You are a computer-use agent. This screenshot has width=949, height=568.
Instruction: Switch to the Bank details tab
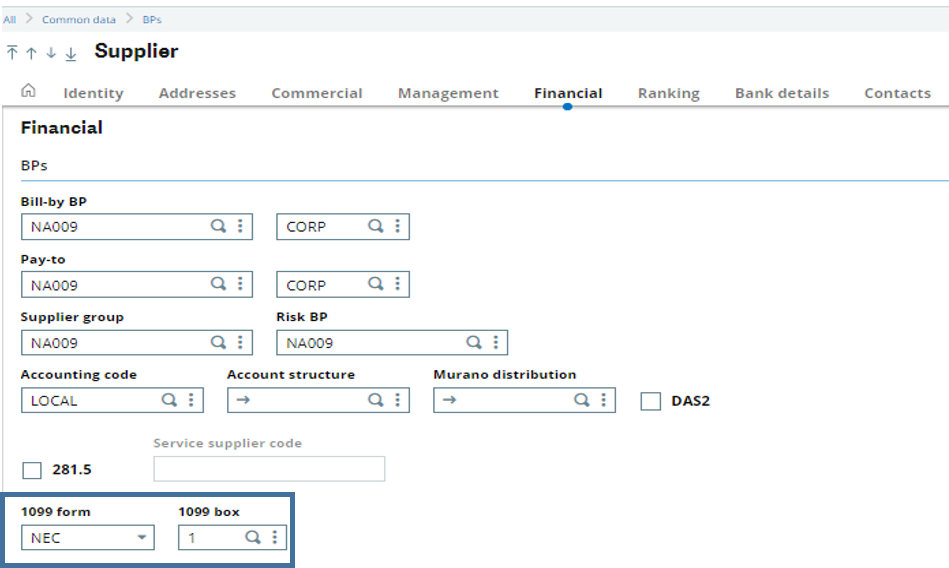click(x=781, y=93)
